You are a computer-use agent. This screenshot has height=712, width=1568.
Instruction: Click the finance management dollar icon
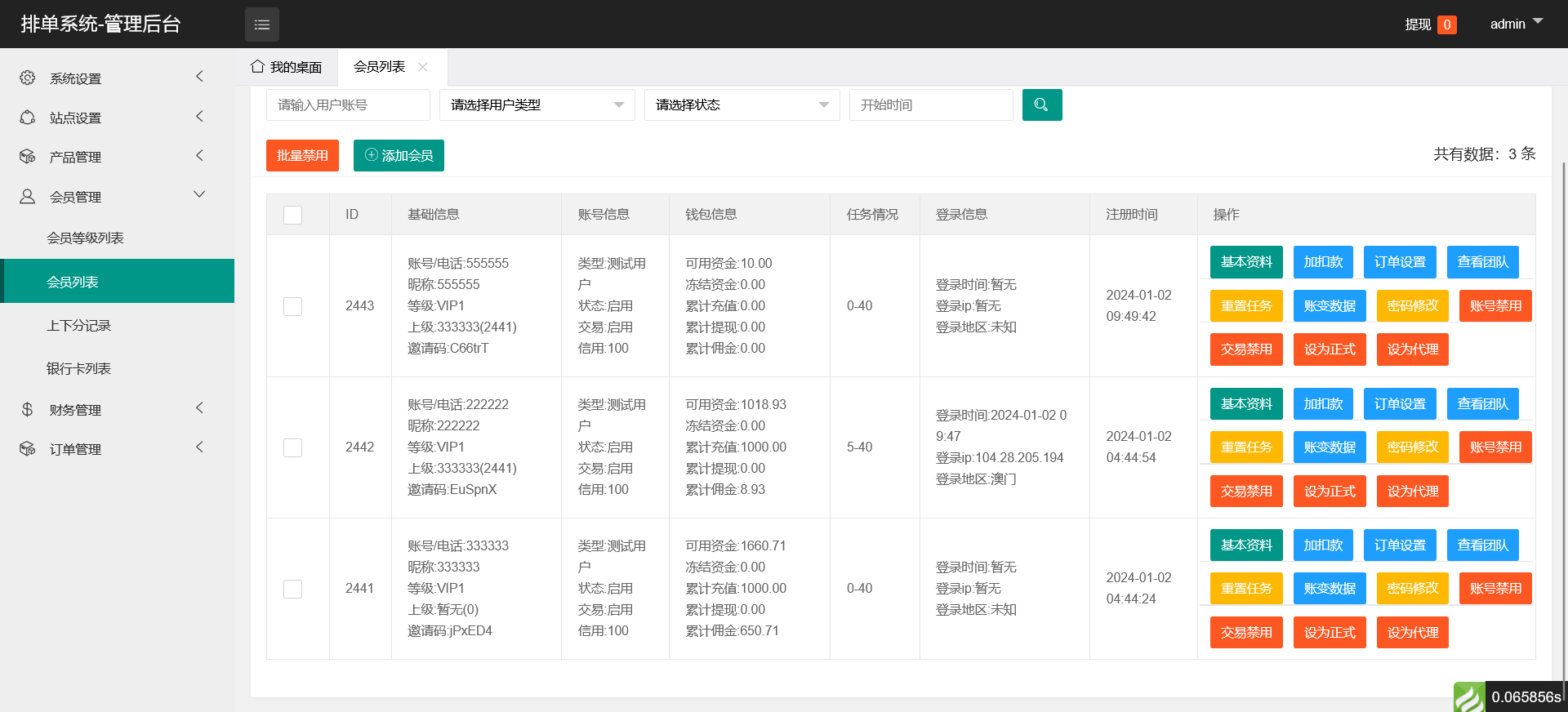coord(28,409)
